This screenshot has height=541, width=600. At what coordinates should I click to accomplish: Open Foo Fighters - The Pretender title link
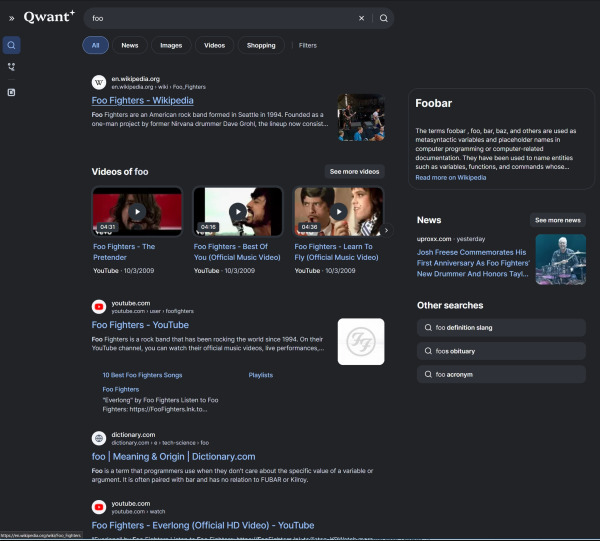pyautogui.click(x=124, y=252)
